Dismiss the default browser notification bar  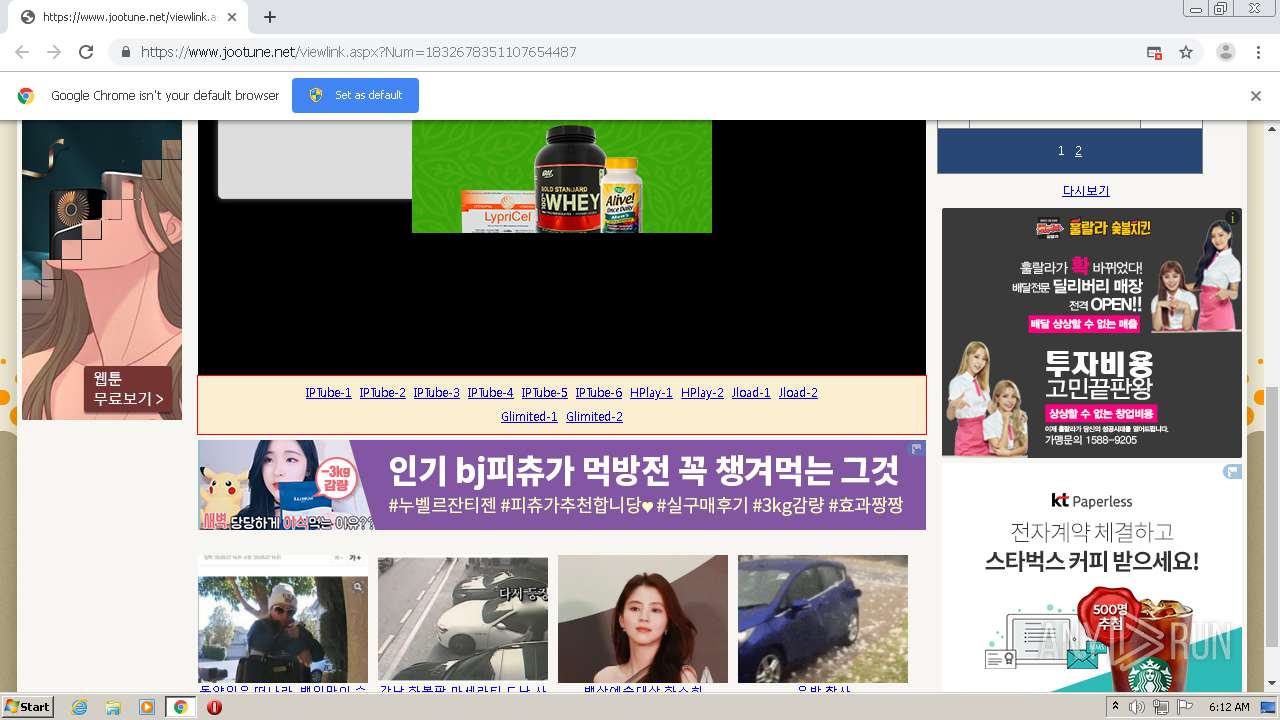[x=1256, y=96]
